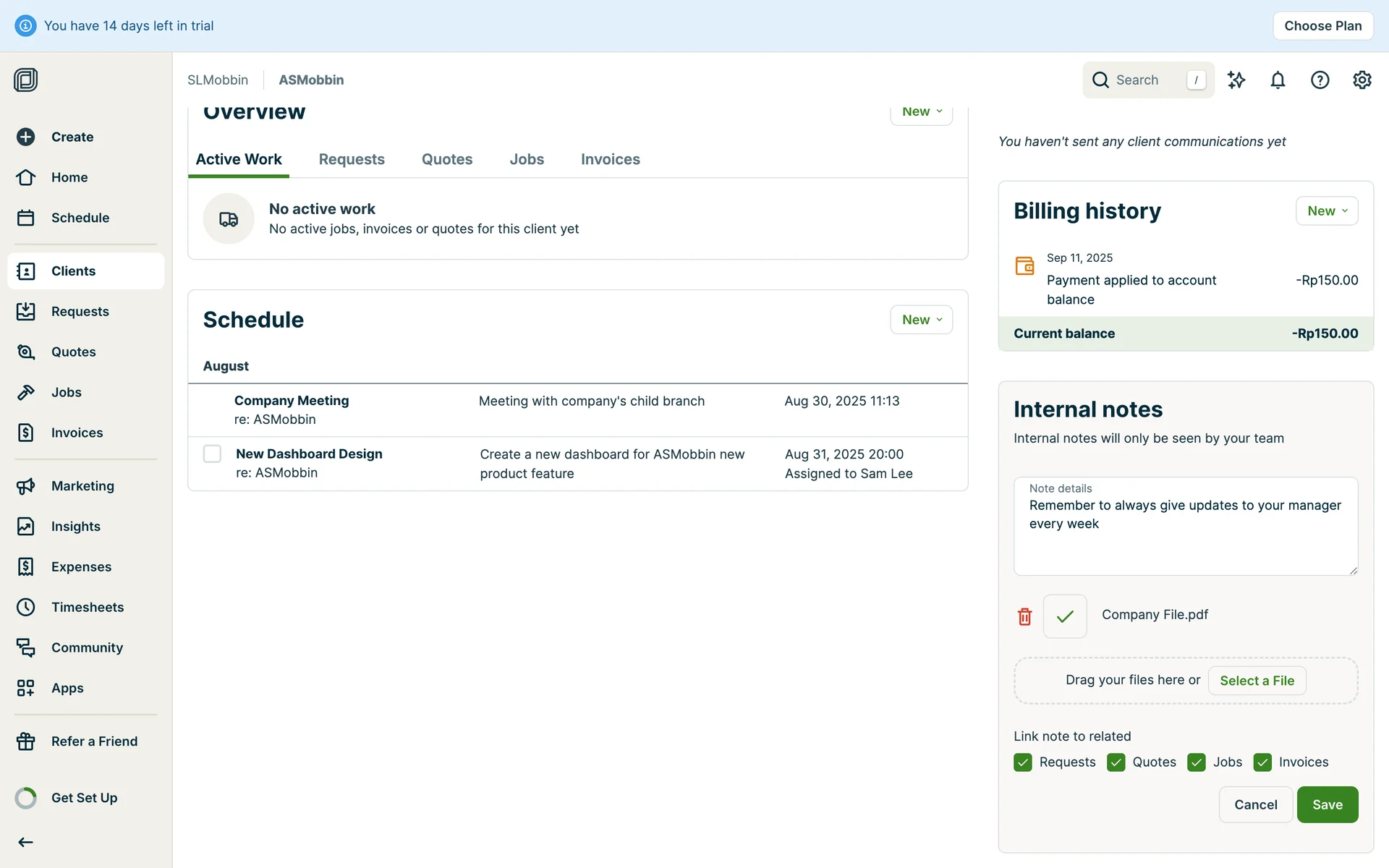Delete Company File.pdf with trash icon

pos(1024,616)
